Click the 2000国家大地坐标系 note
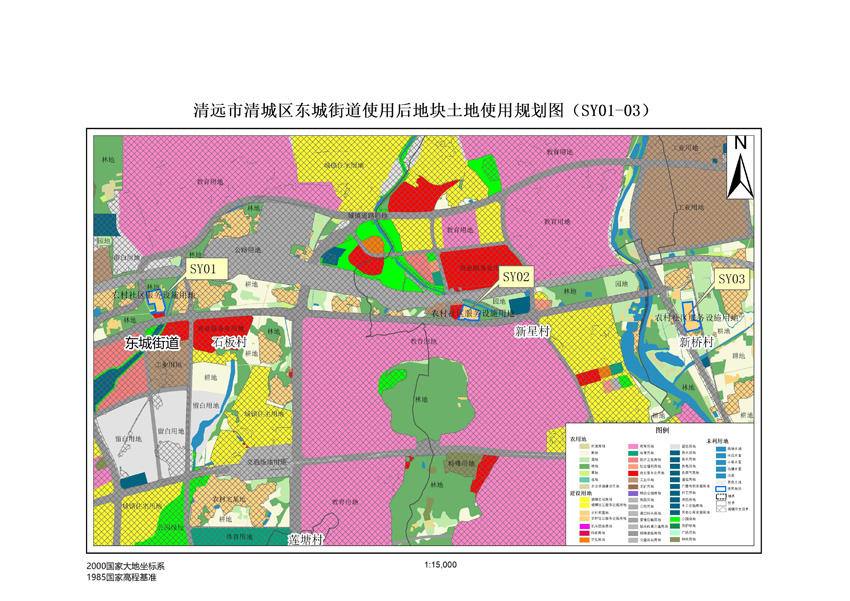 tap(125, 566)
